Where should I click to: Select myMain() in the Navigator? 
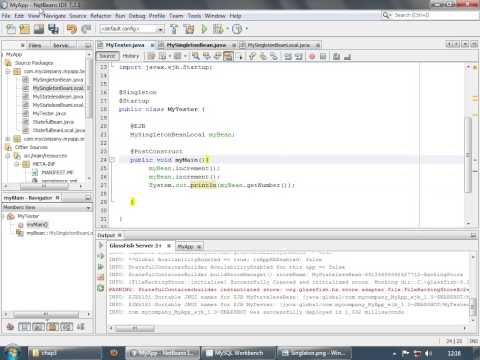[37, 225]
